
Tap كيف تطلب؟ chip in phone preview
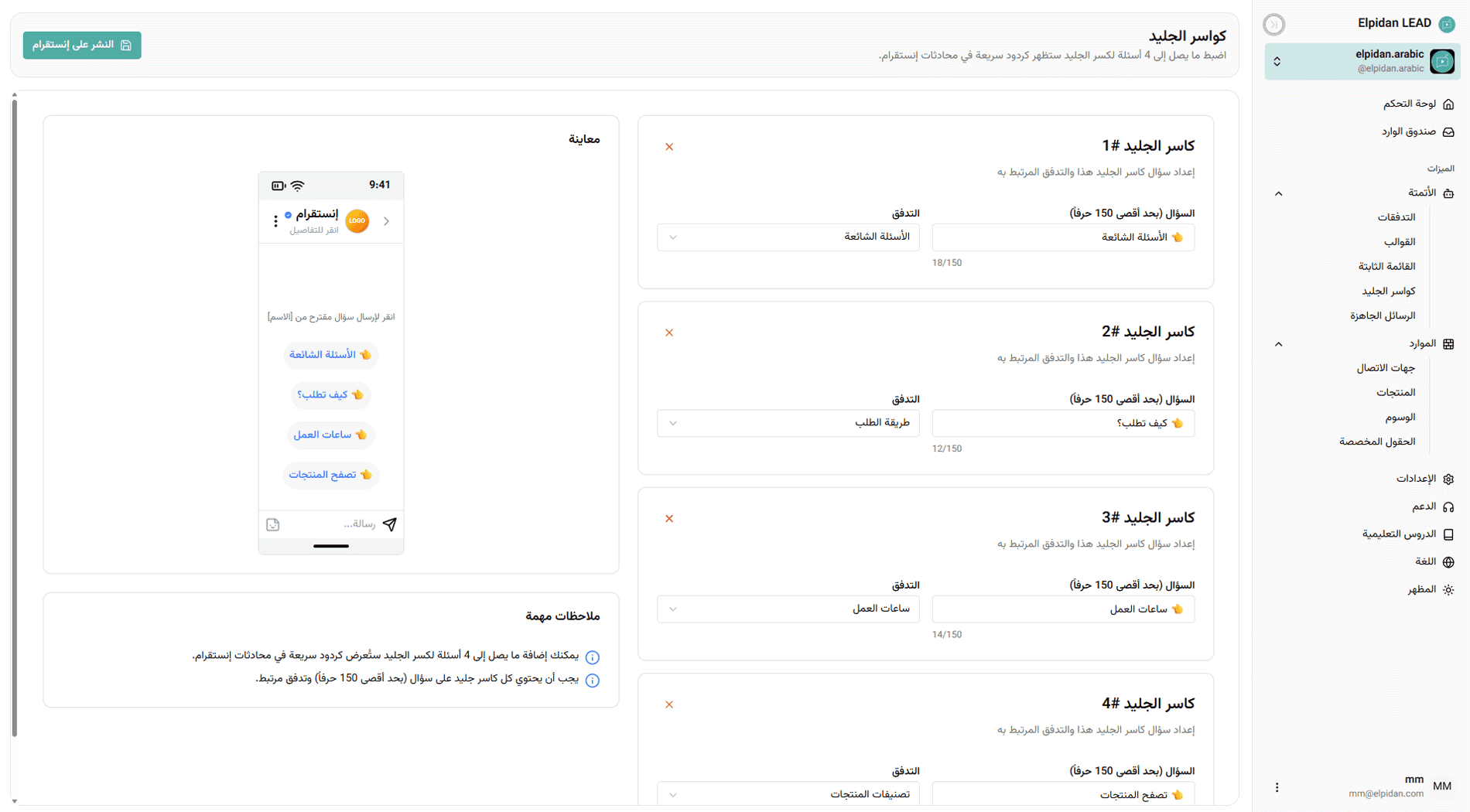click(330, 395)
